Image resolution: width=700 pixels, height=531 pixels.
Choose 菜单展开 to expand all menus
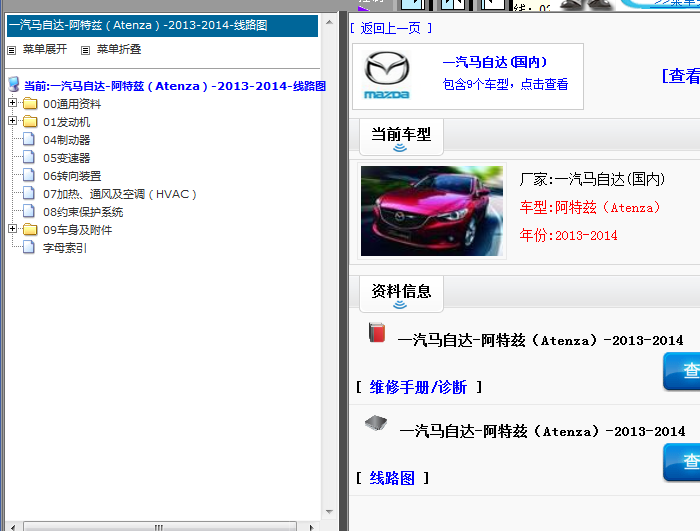click(x=45, y=49)
